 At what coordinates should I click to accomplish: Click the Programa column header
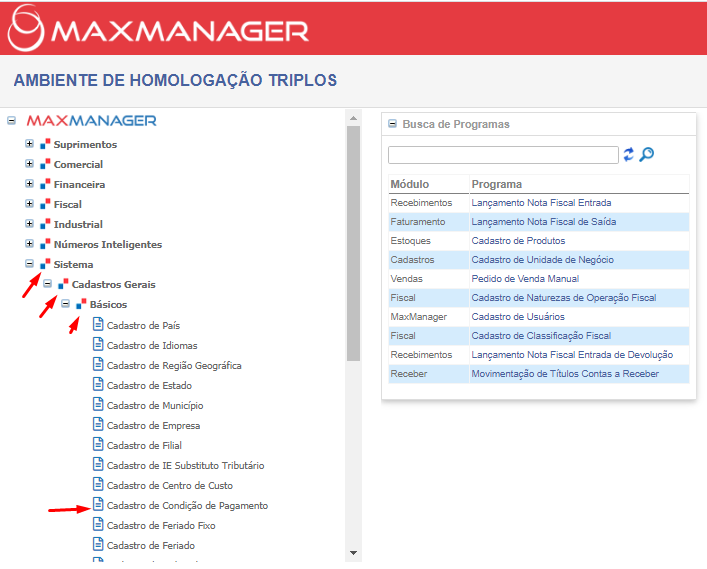pyautogui.click(x=496, y=184)
